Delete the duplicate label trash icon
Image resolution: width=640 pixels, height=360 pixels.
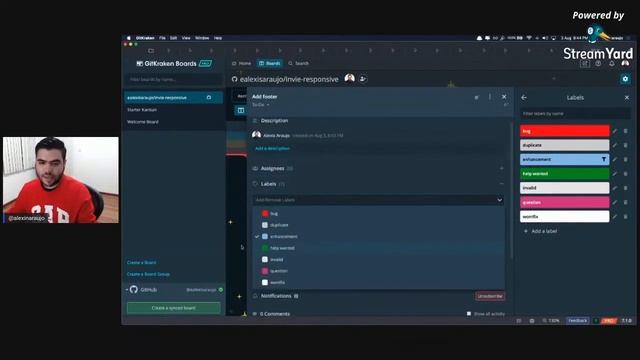pyautogui.click(x=625, y=145)
